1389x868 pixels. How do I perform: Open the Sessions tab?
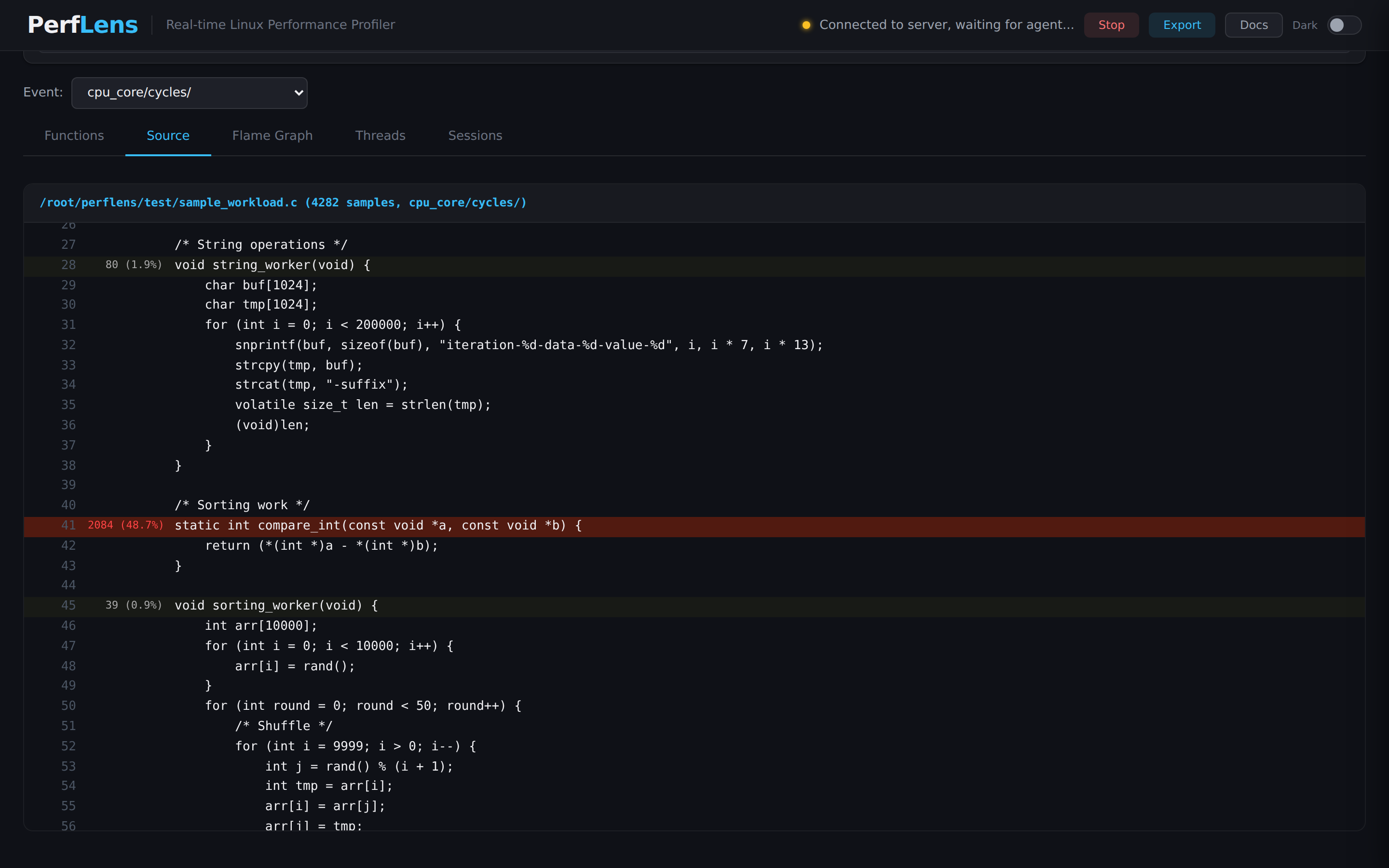point(475,136)
